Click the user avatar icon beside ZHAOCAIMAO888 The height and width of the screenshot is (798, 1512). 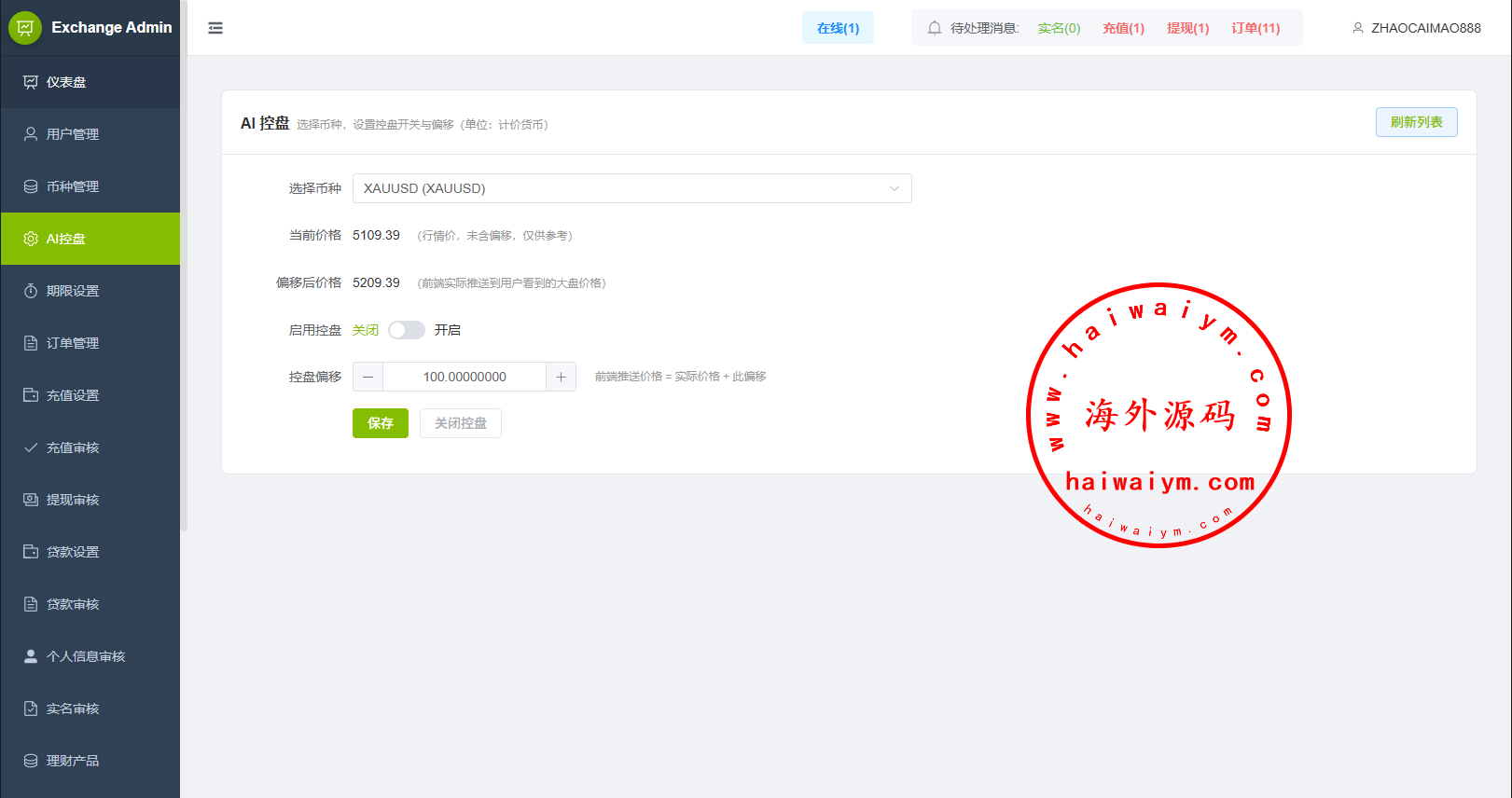pos(1358,28)
